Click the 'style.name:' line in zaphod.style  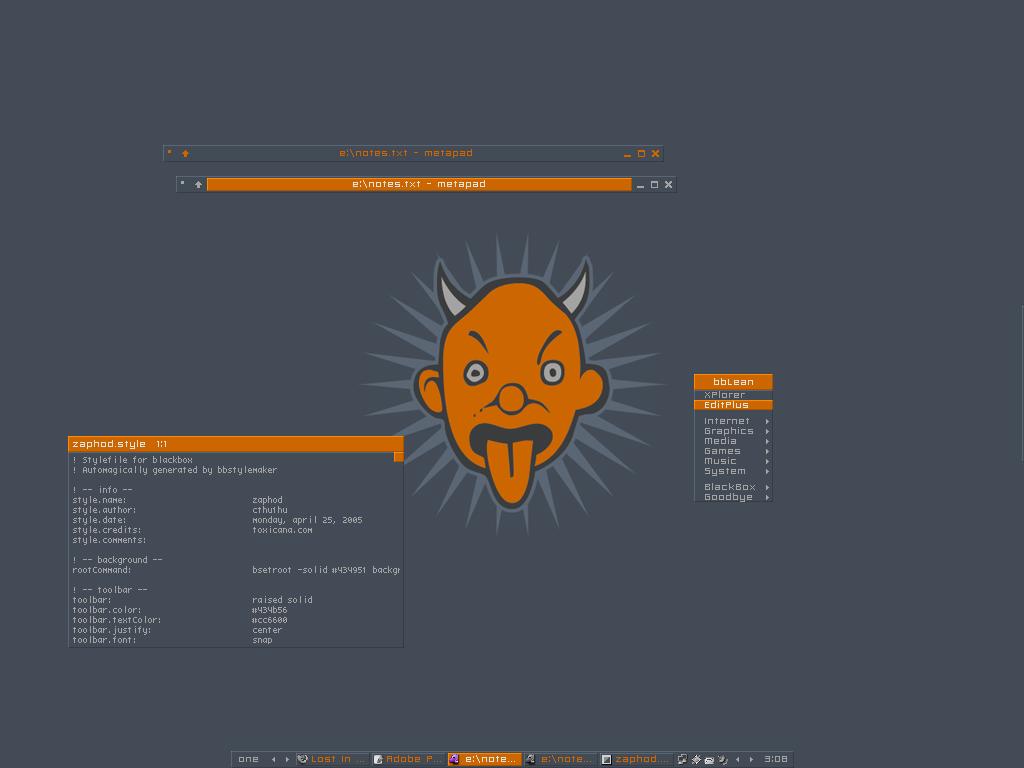99,500
